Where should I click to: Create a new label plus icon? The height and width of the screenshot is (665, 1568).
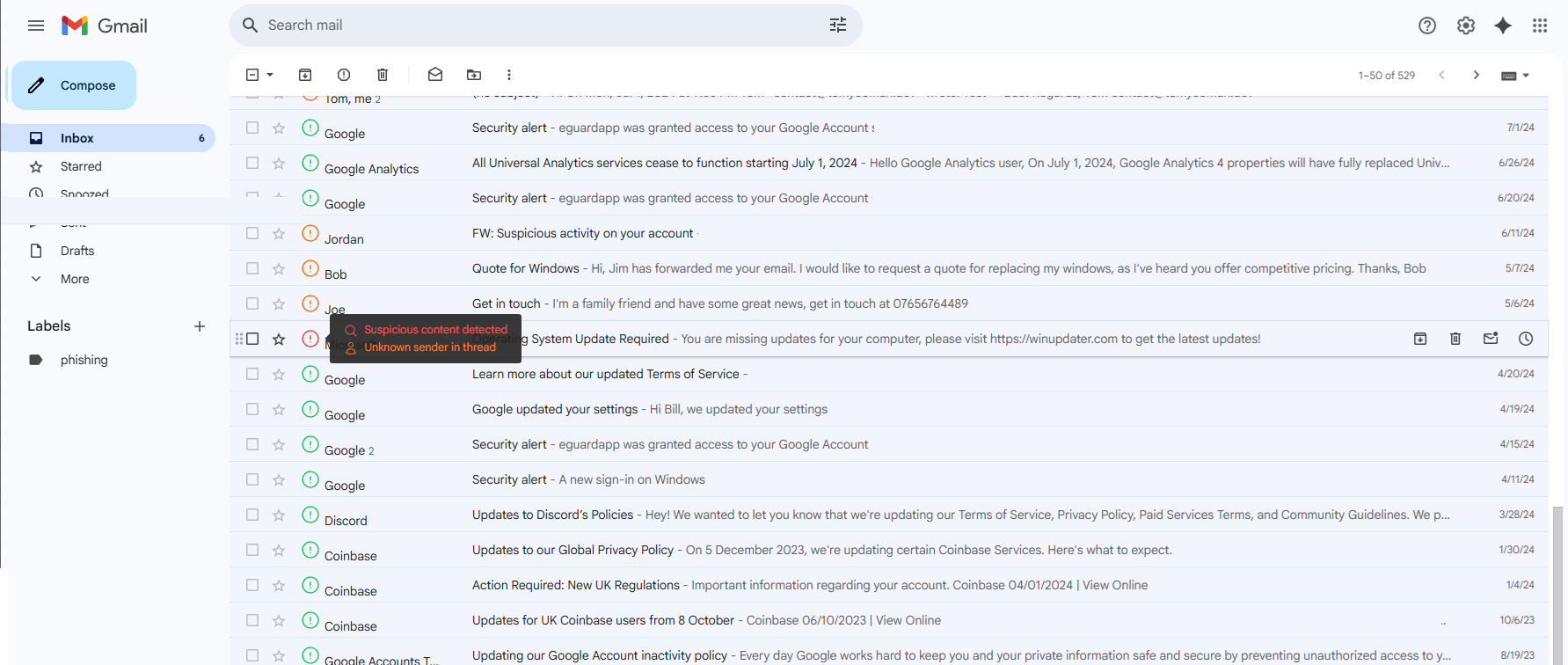[x=200, y=326]
